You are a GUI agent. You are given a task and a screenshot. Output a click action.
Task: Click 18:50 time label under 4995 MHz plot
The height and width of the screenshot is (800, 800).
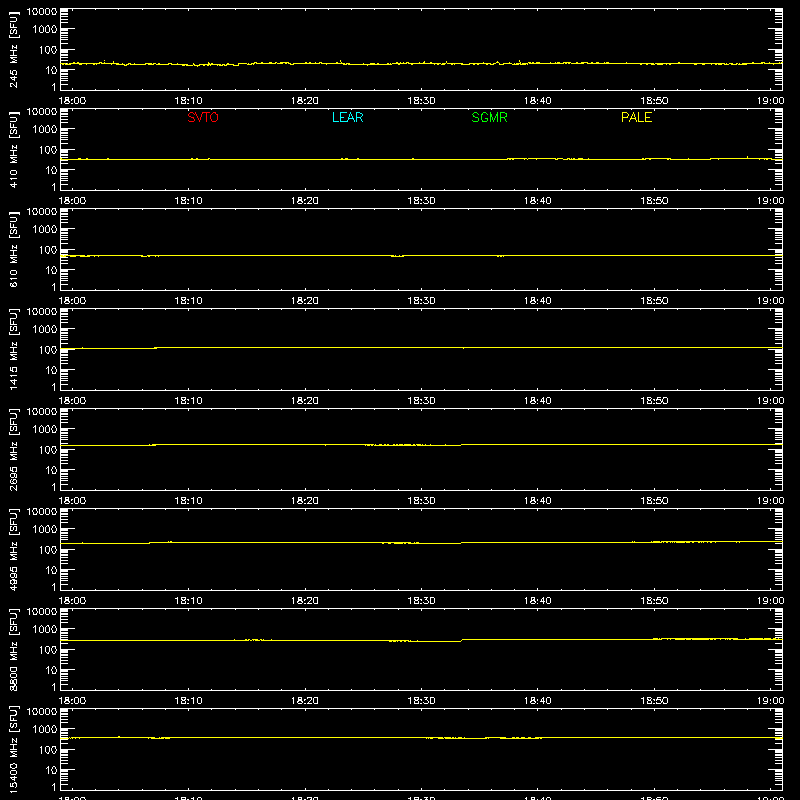click(x=654, y=601)
